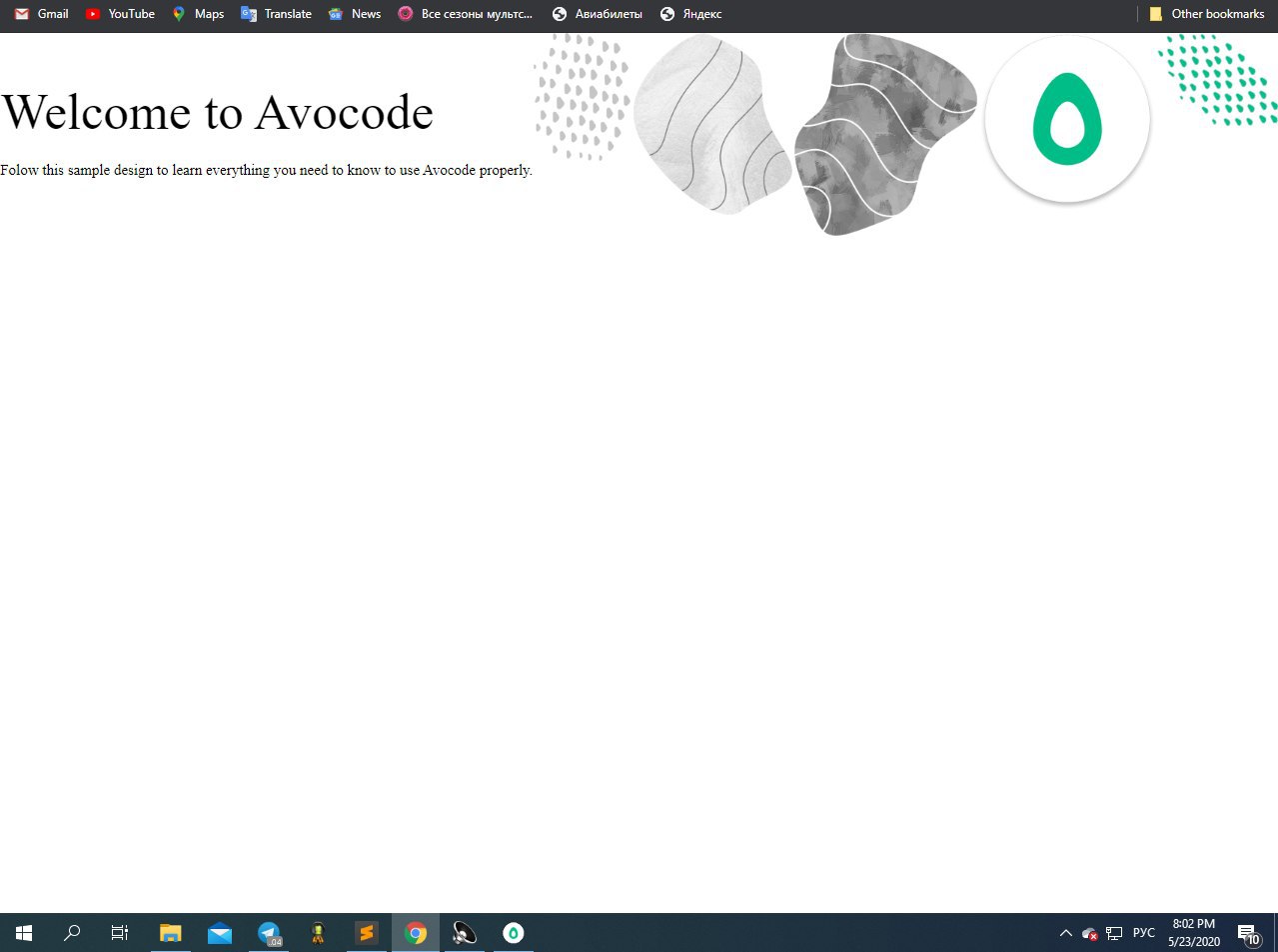Open the News bookmark
Screen dimensions: 1278x952
pos(355,14)
